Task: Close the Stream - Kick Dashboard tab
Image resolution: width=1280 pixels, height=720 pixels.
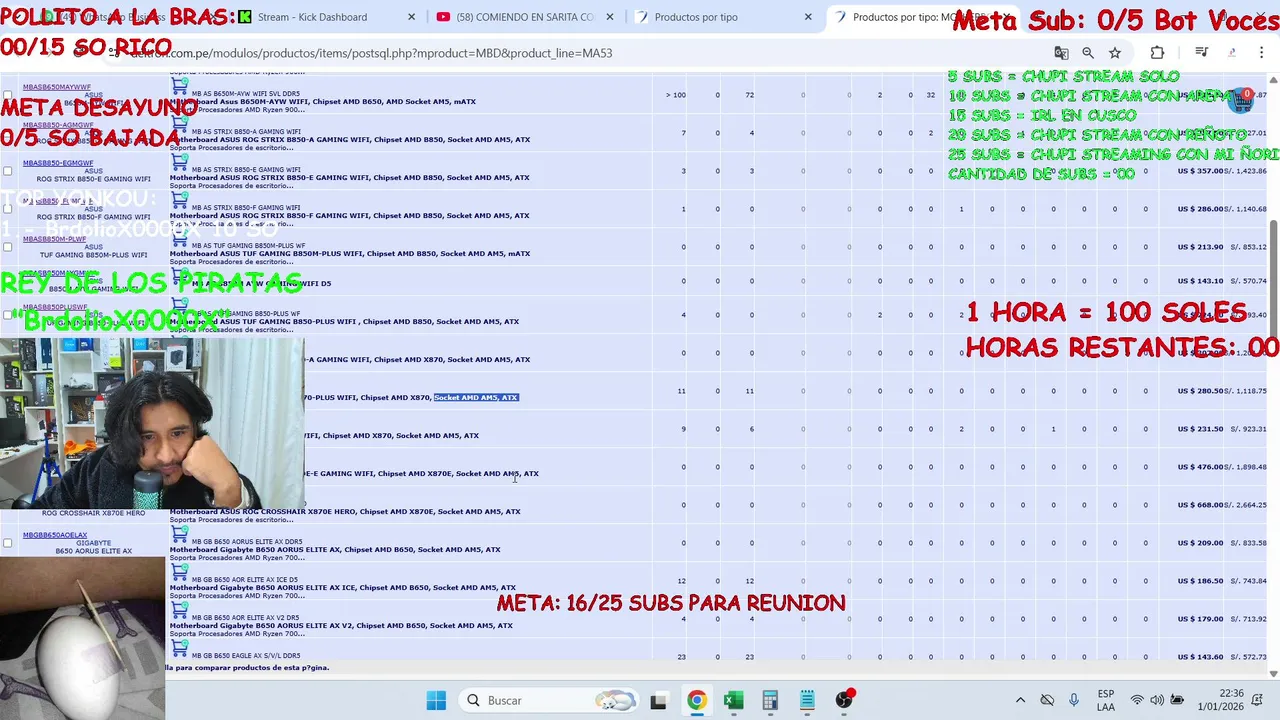Action: coord(413,17)
